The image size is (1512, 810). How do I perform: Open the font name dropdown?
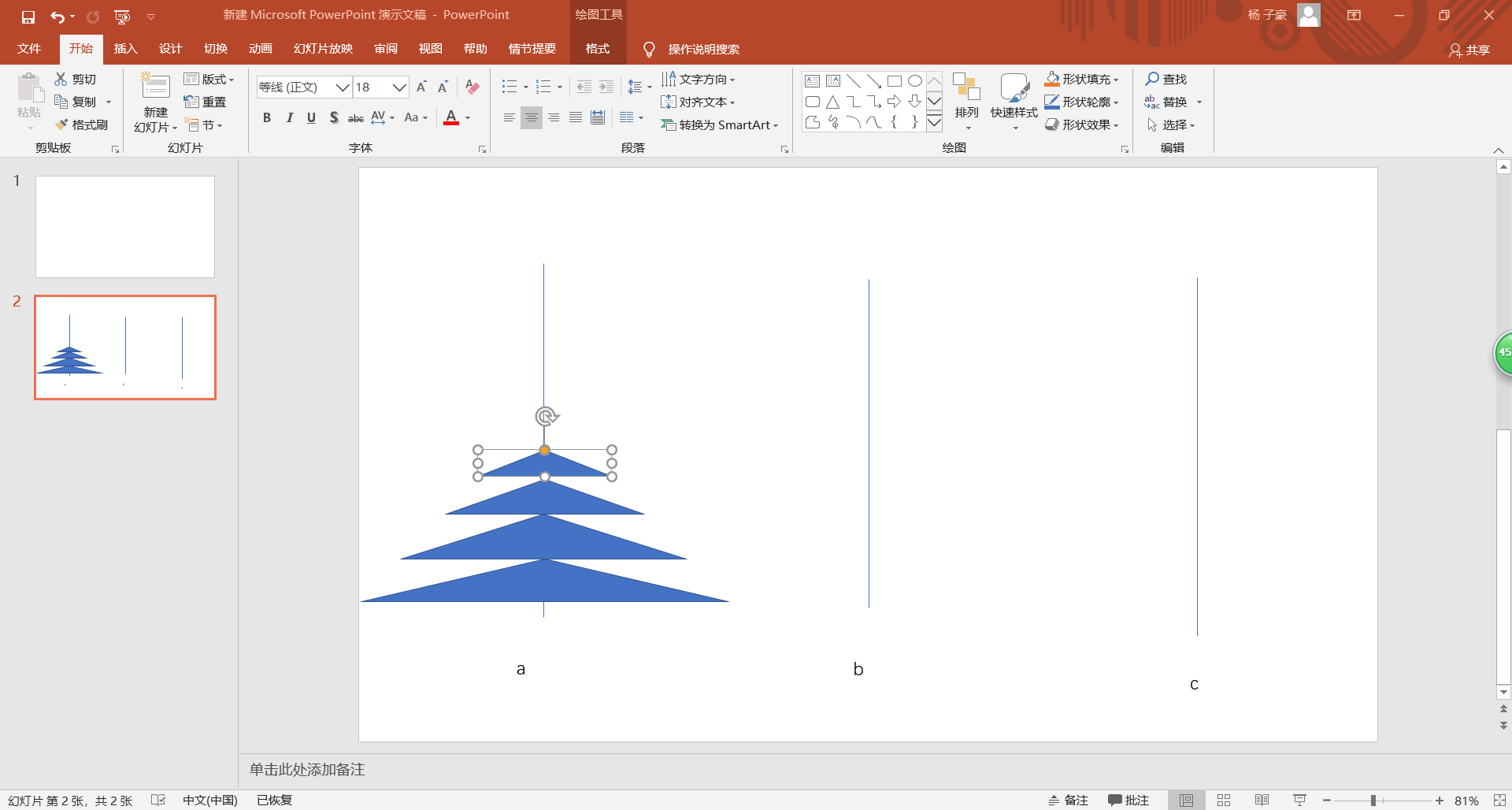[343, 87]
